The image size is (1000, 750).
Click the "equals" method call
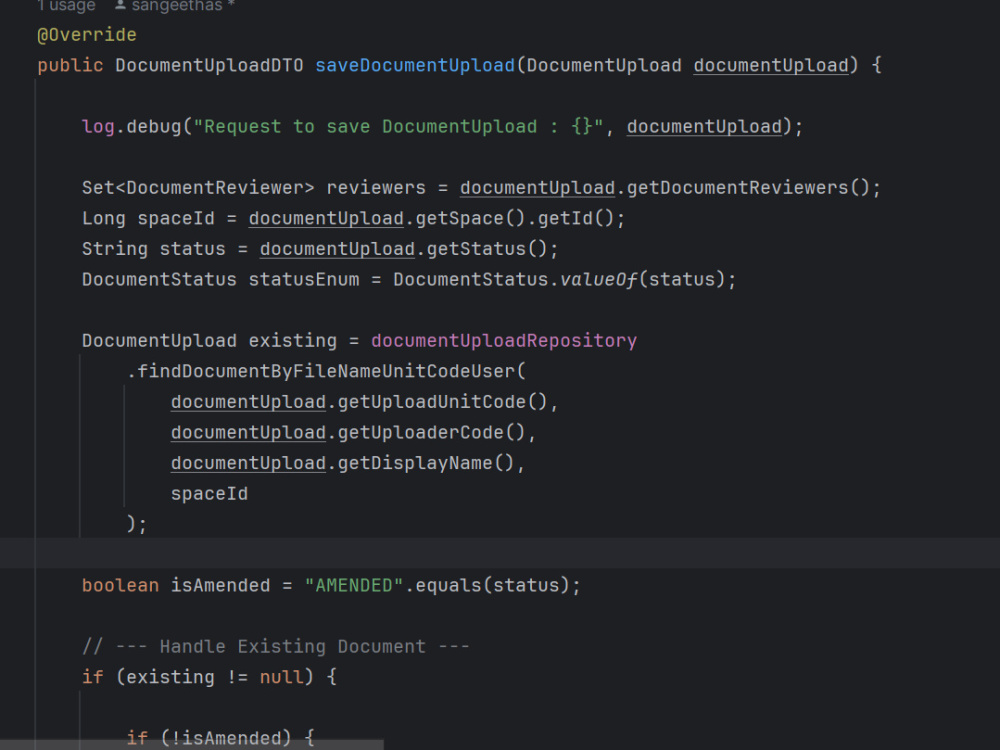(448, 585)
